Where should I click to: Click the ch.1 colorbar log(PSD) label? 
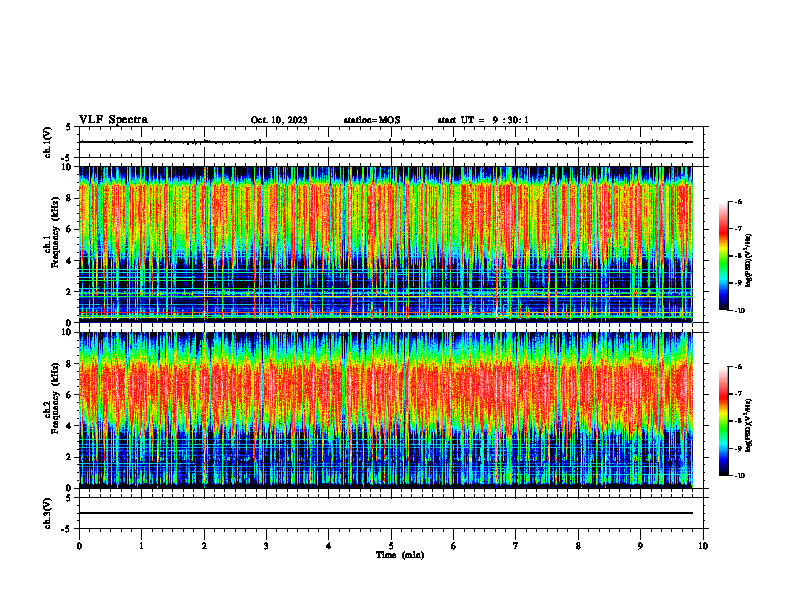[749, 260]
